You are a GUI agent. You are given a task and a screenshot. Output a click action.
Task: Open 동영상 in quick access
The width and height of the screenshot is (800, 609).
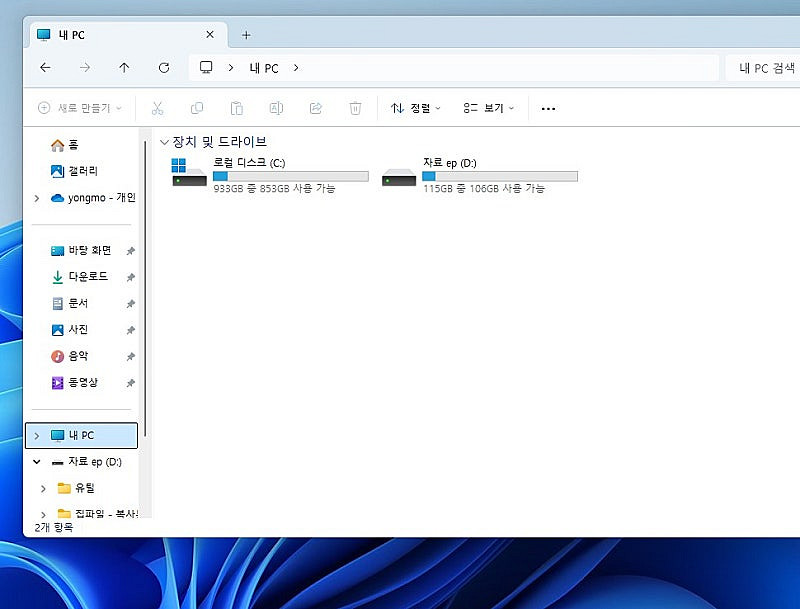tap(82, 383)
